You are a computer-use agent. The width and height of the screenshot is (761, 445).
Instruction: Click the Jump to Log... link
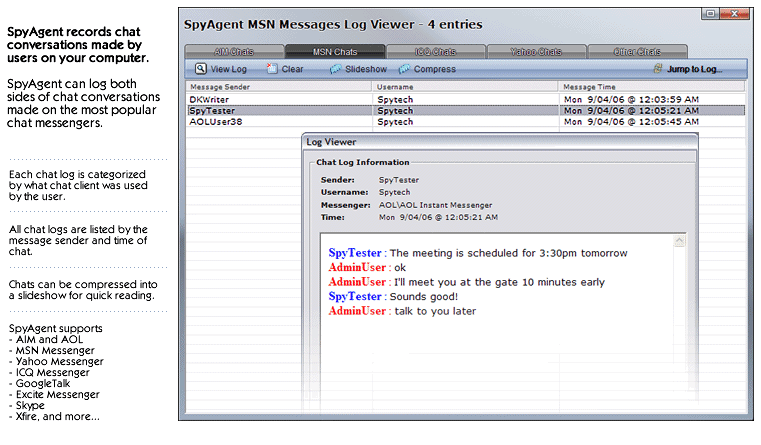[x=695, y=69]
